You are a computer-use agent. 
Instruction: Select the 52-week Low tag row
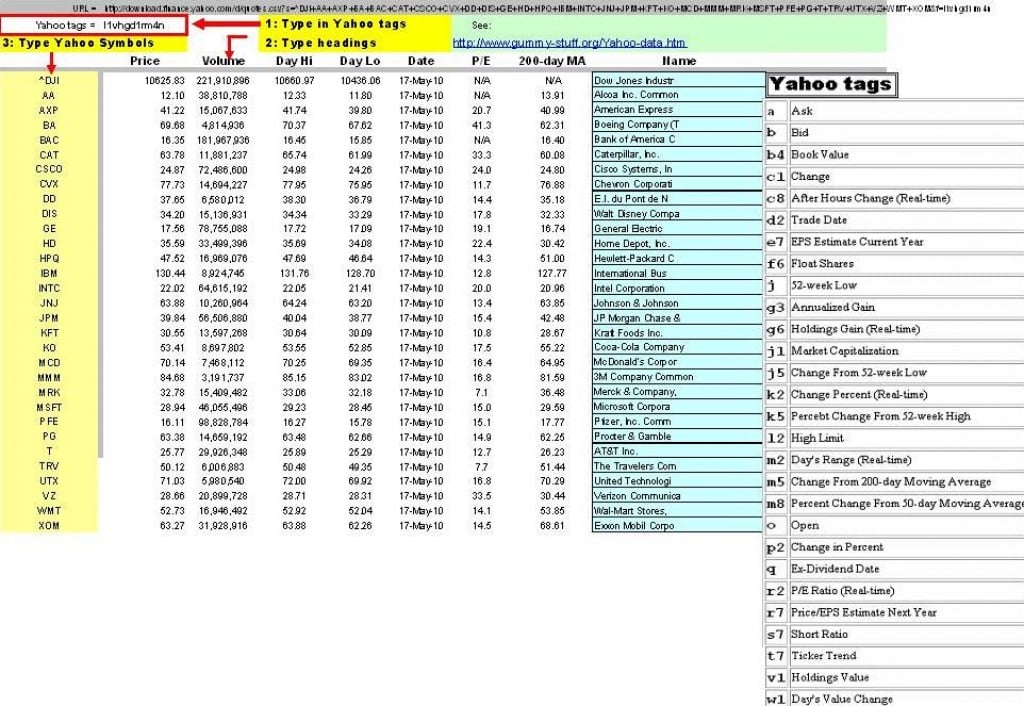click(895, 285)
